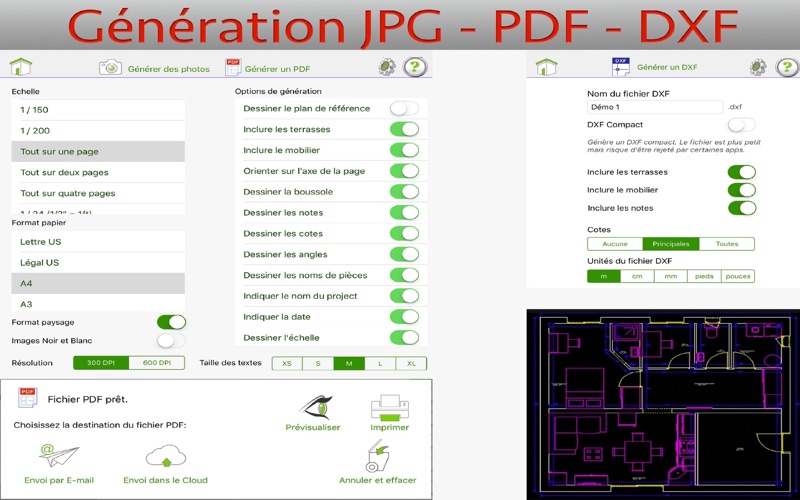Disable Dessiner les notes
This screenshot has height=500, width=800.
point(404,213)
